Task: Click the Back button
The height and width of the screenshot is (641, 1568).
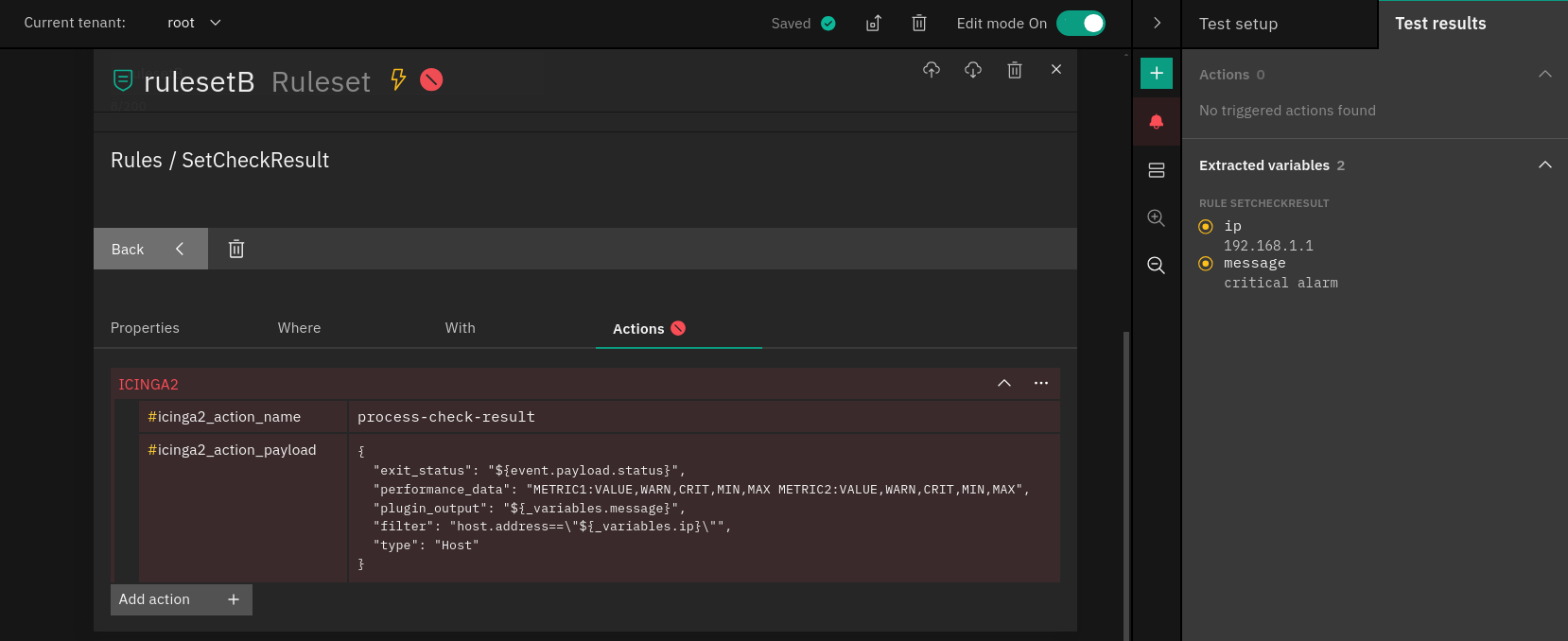Action: (x=149, y=249)
